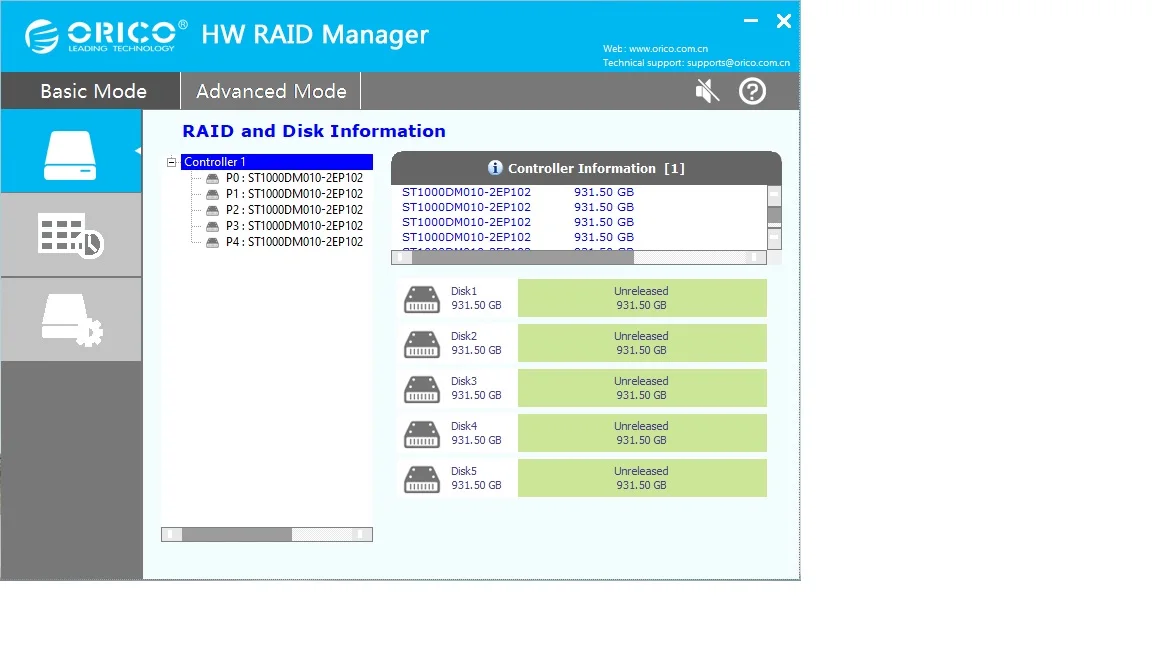Open the help question mark icon

coord(752,91)
